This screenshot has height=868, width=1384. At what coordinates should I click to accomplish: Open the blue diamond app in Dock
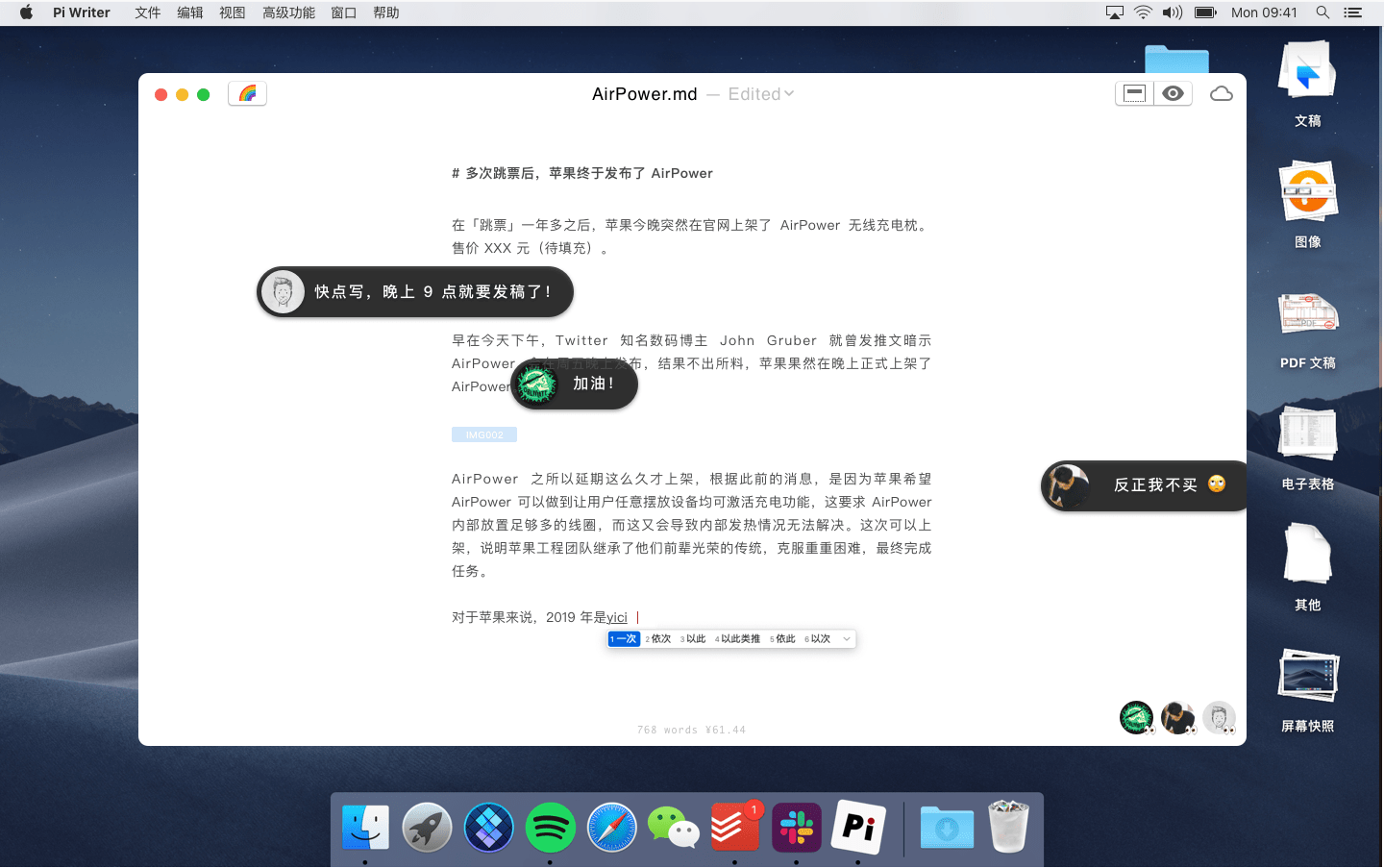click(488, 827)
